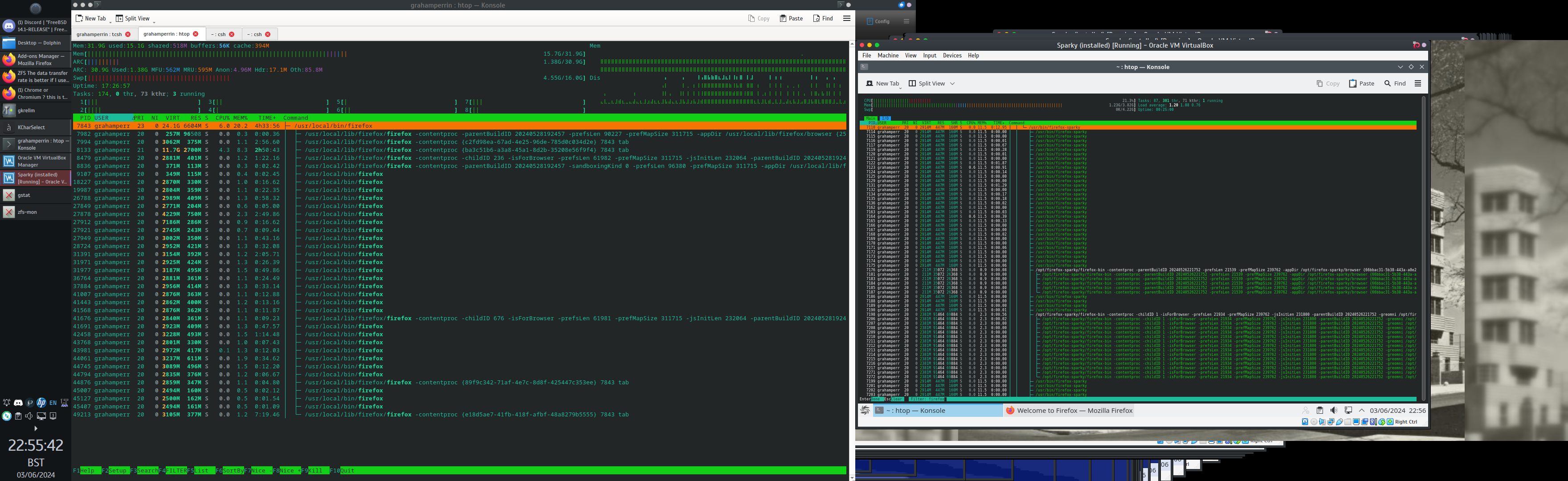
Task: Select the process row with PID 49213
Action: (460, 415)
